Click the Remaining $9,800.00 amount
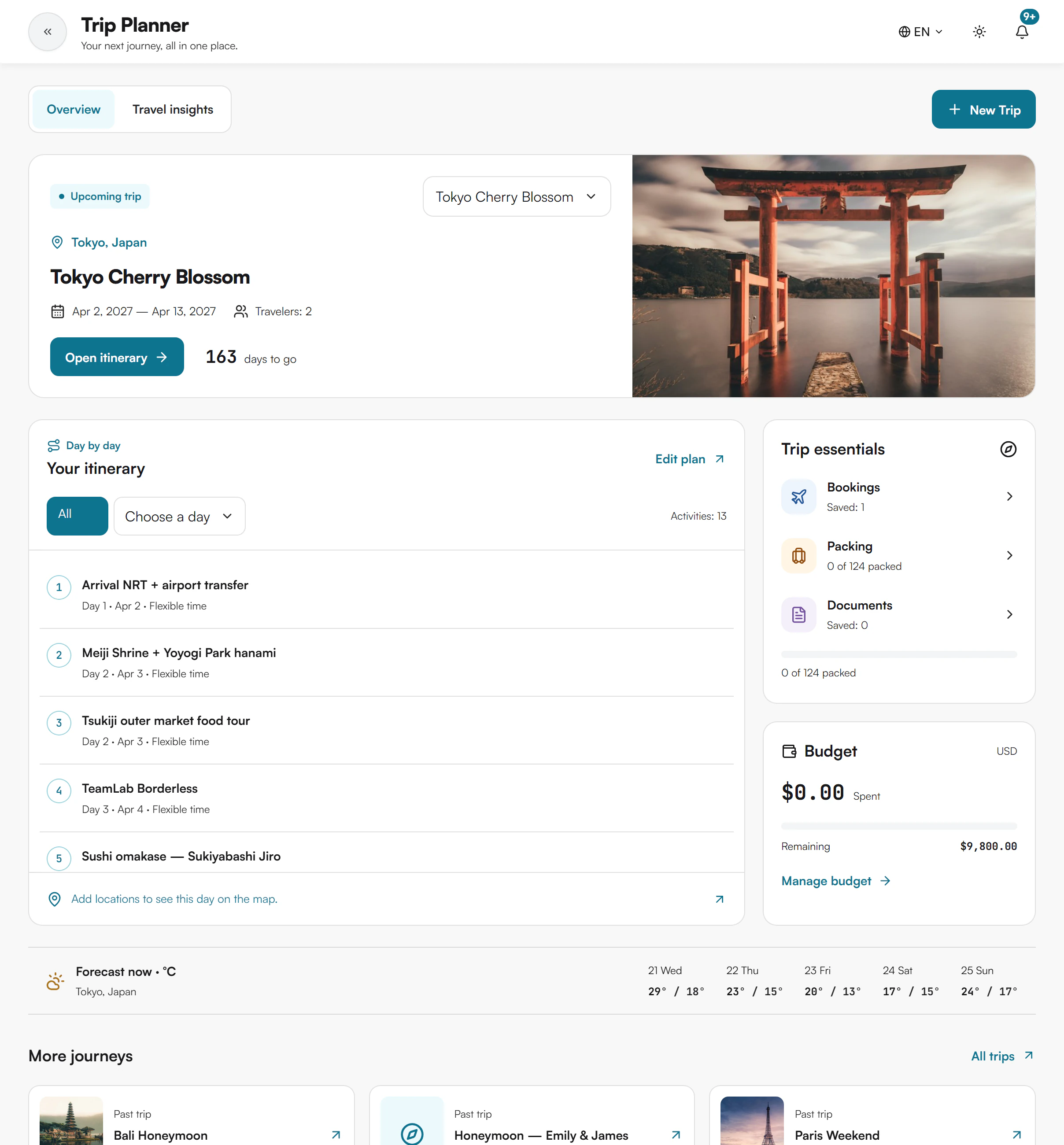Screen dimensions: 1064x1145 [x=988, y=846]
